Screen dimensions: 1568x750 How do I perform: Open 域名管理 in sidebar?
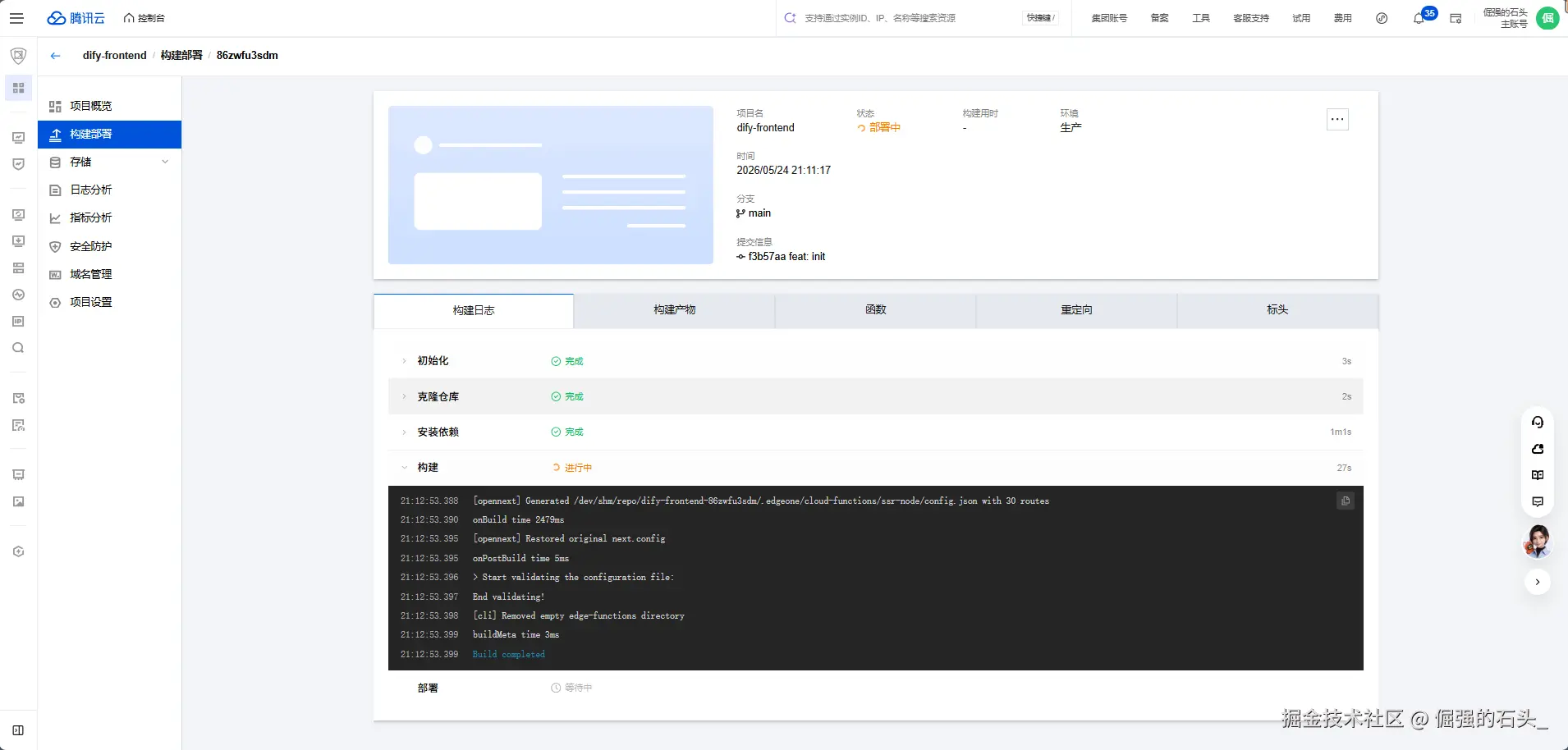(x=109, y=274)
